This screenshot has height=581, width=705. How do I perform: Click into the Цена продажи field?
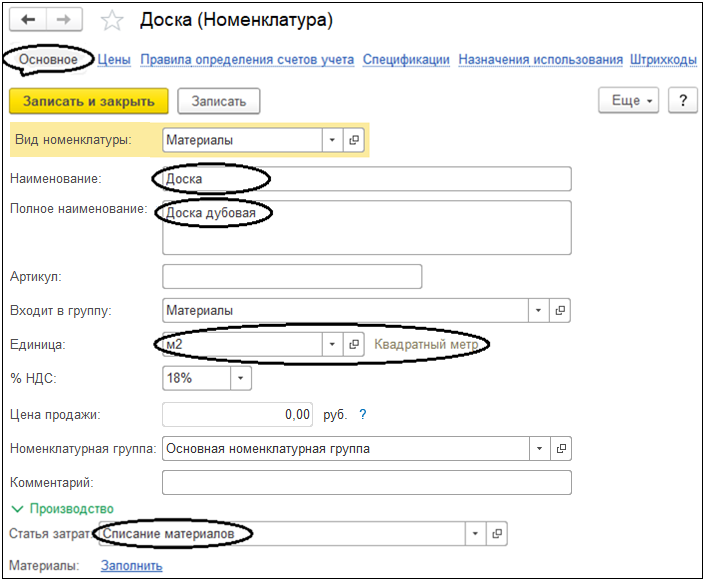[x=237, y=415]
